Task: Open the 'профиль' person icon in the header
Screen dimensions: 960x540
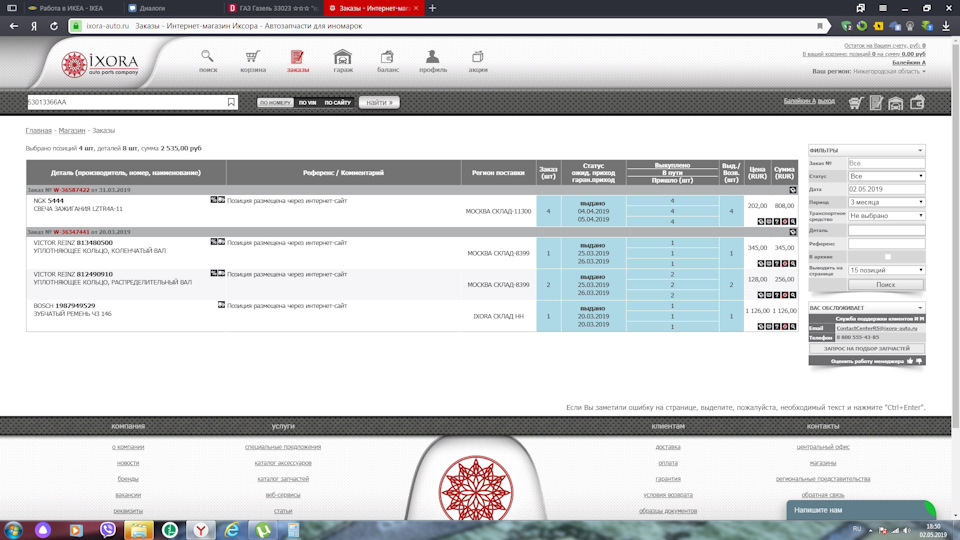Action: [432, 57]
